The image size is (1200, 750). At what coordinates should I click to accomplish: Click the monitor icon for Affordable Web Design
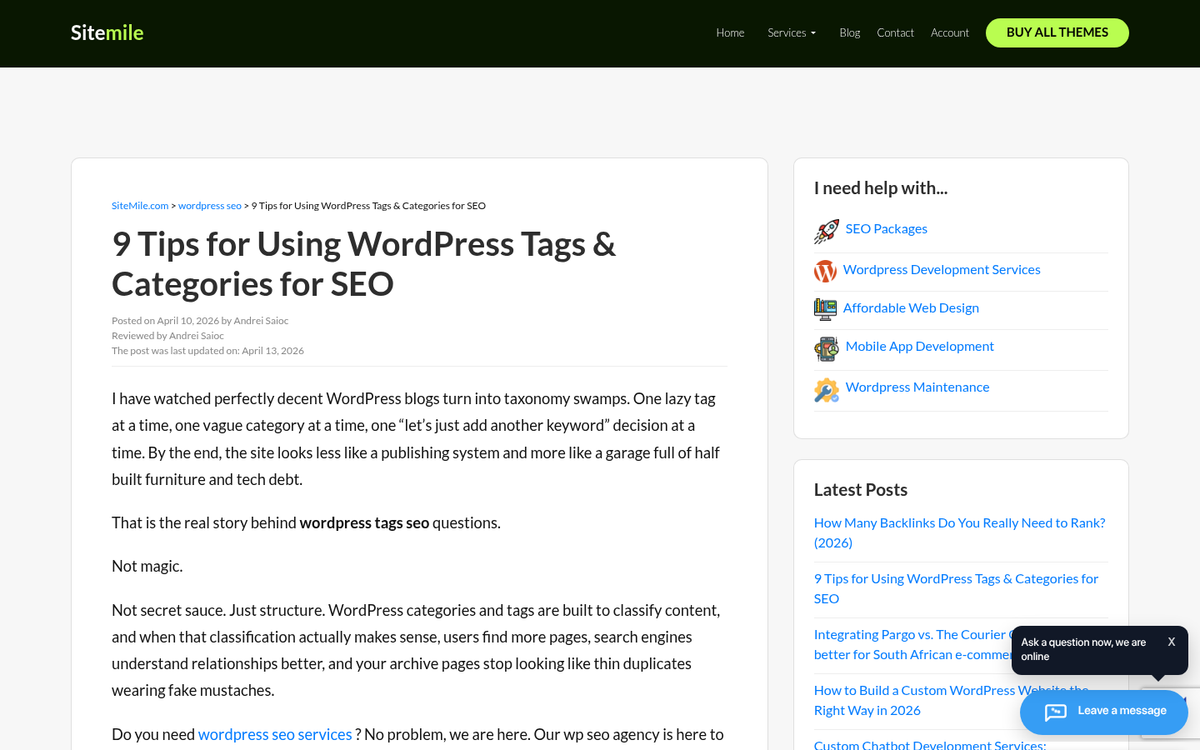825,309
